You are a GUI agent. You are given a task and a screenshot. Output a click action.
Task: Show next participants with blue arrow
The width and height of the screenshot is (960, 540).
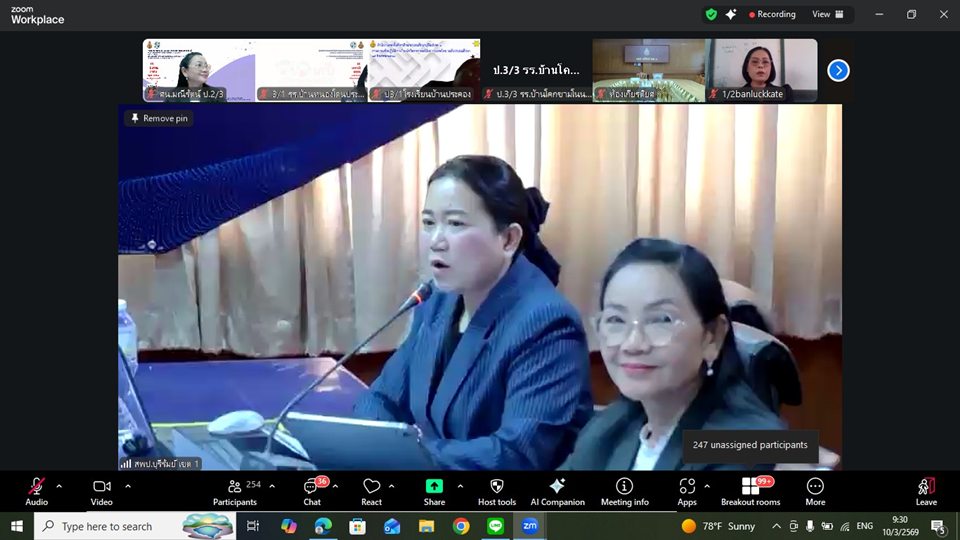pos(838,70)
